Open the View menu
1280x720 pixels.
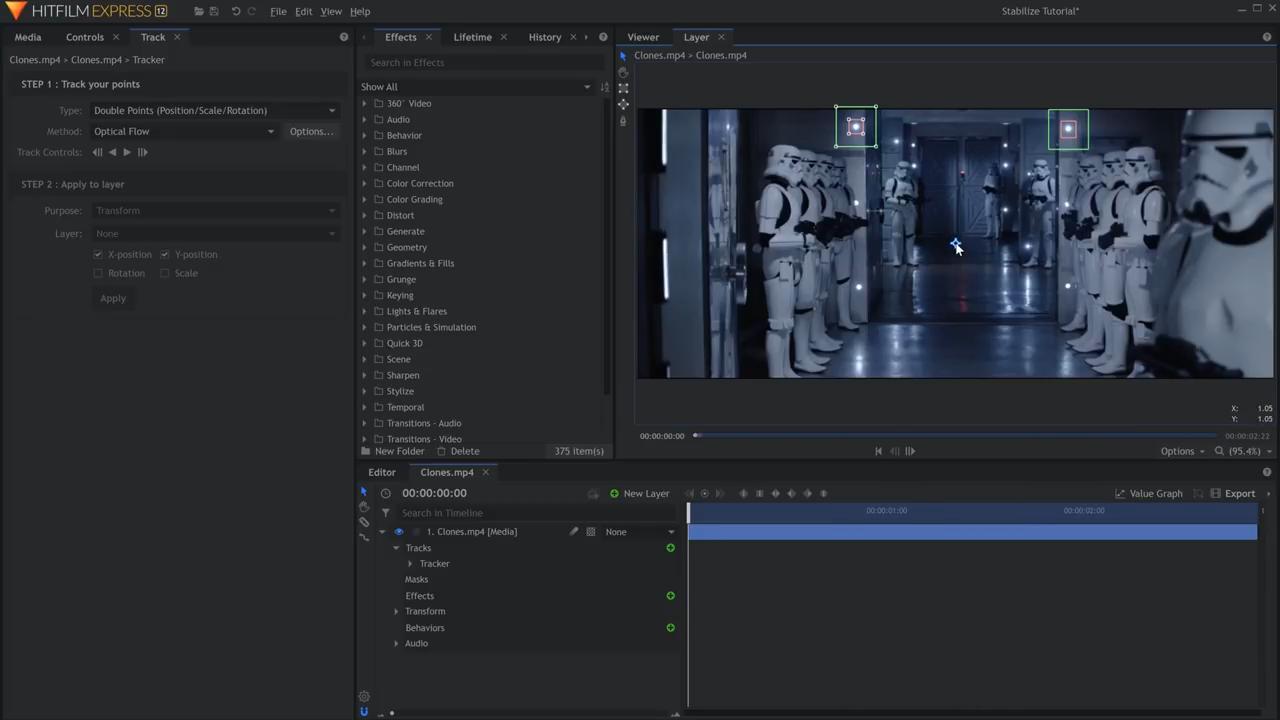tap(331, 11)
